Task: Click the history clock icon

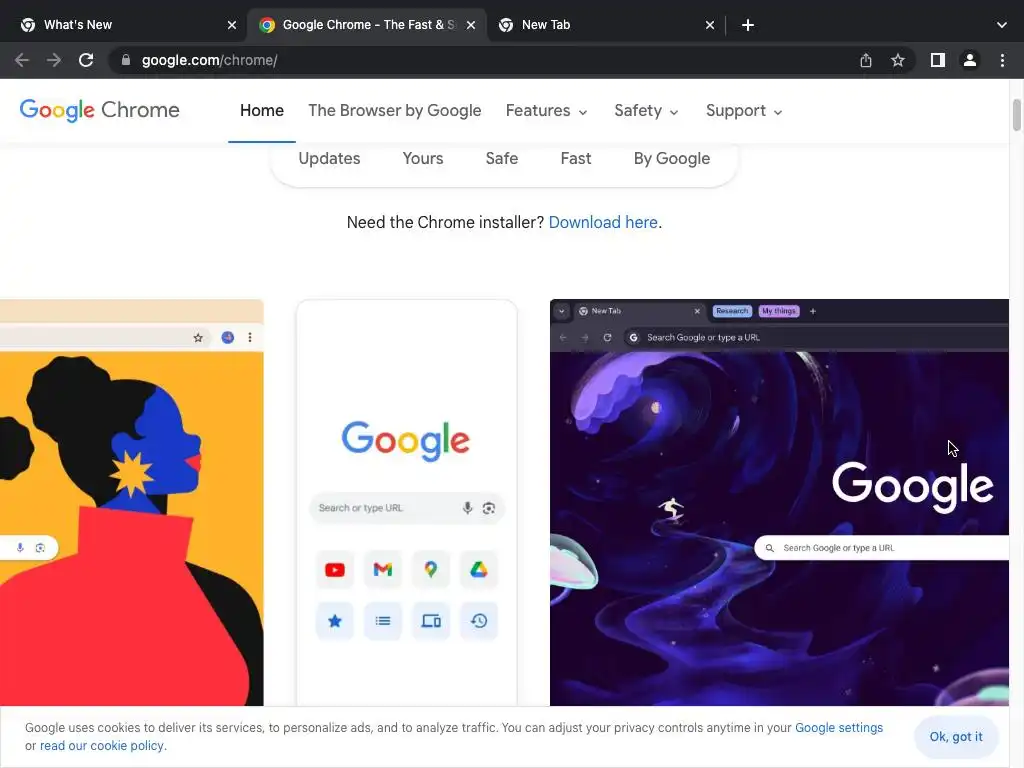Action: [479, 621]
